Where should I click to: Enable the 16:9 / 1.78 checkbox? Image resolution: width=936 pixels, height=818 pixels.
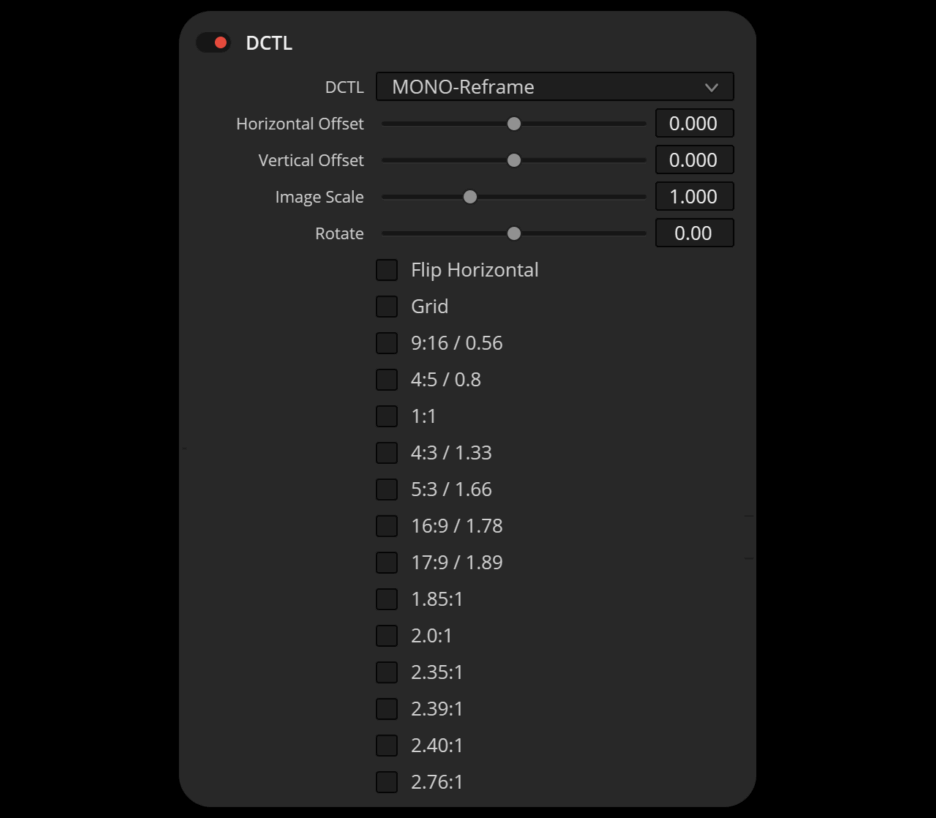[387, 526]
